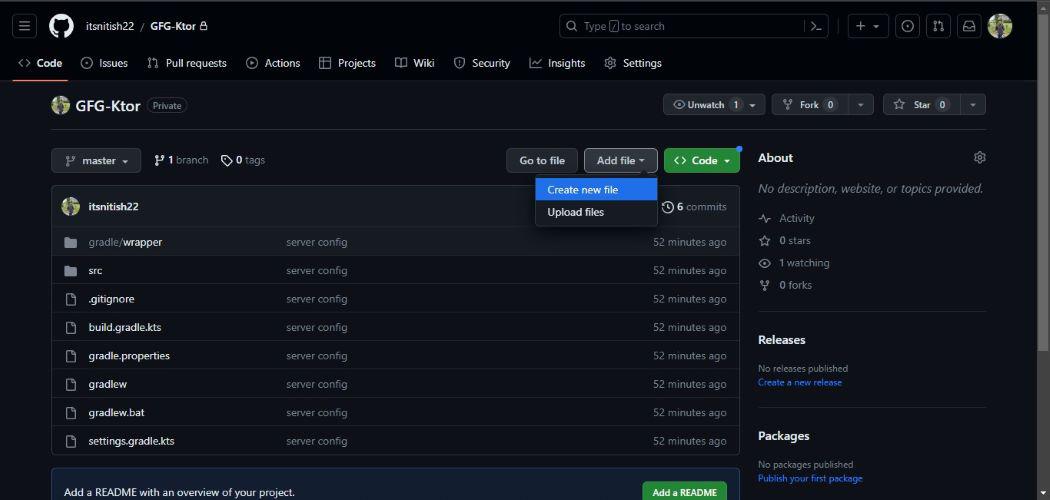Open the build.gradle.kts file name
This screenshot has width=1050, height=500.
125,327
